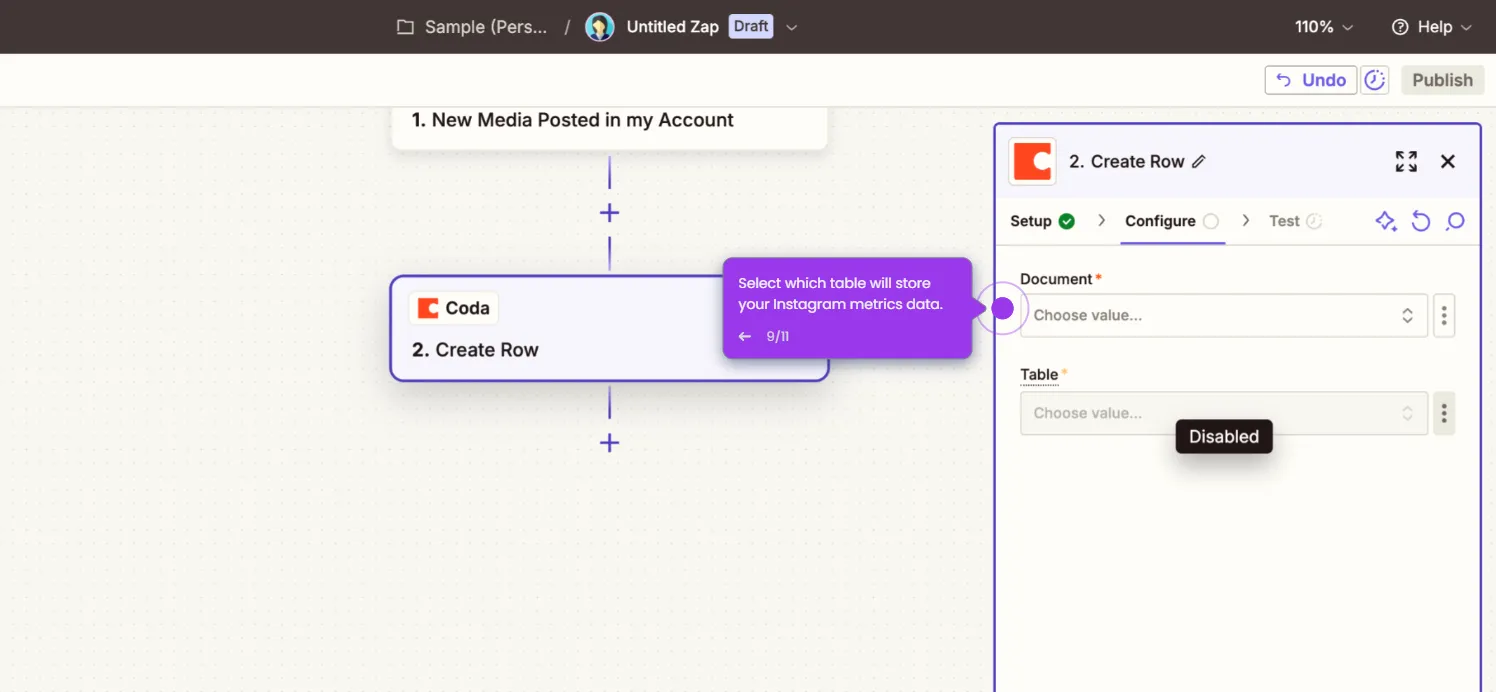This screenshot has height=692, width=1496.
Task: Open the Table Choose value dropdown
Action: [x=1224, y=413]
